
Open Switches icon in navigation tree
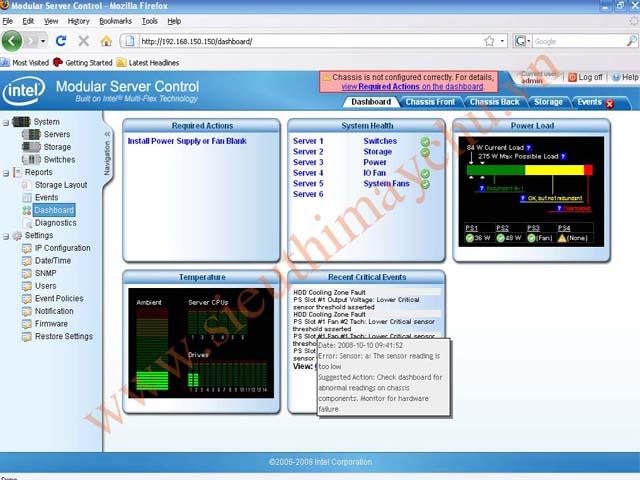(31, 160)
